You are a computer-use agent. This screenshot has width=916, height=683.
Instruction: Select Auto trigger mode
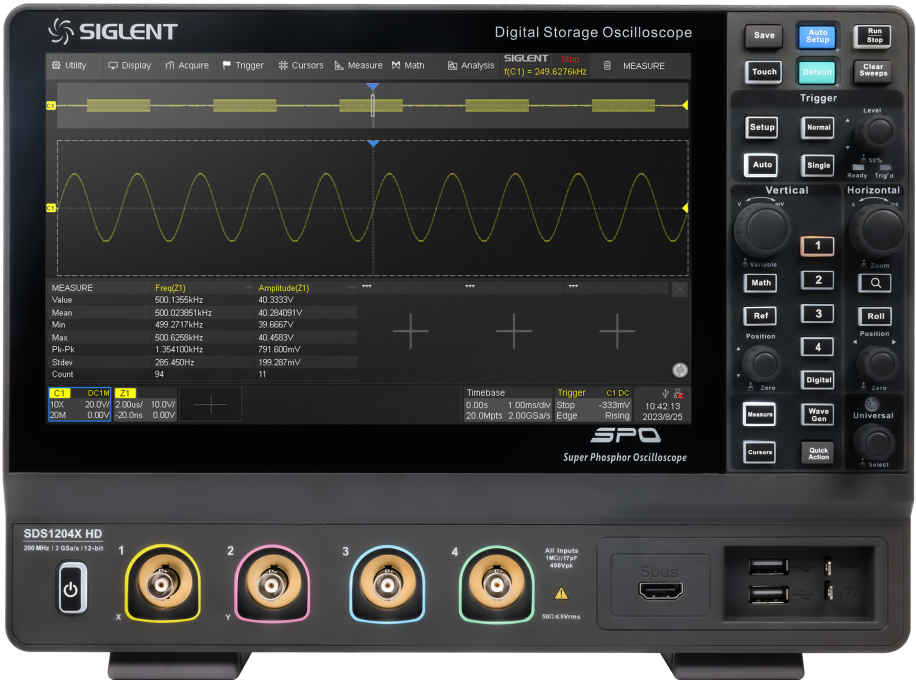click(762, 165)
